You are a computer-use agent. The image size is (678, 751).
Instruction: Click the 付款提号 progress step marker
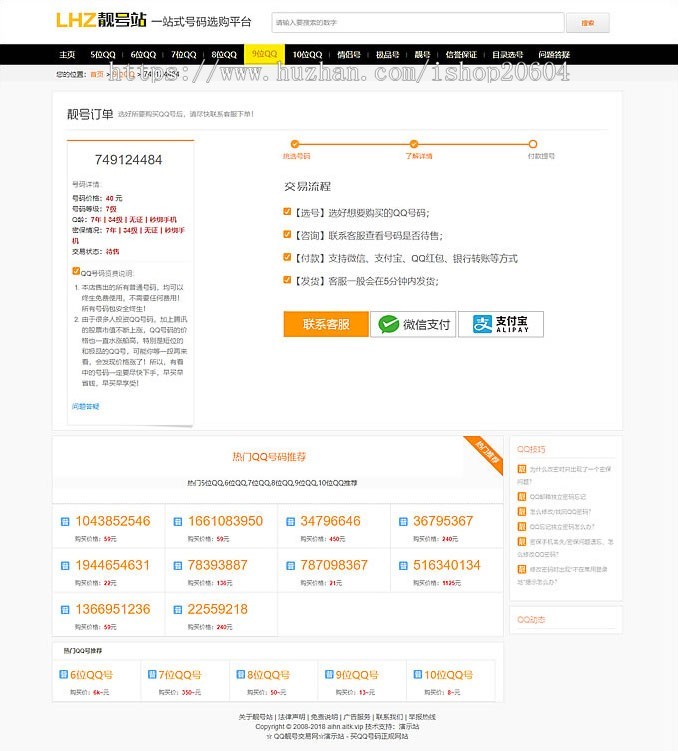coord(532,144)
